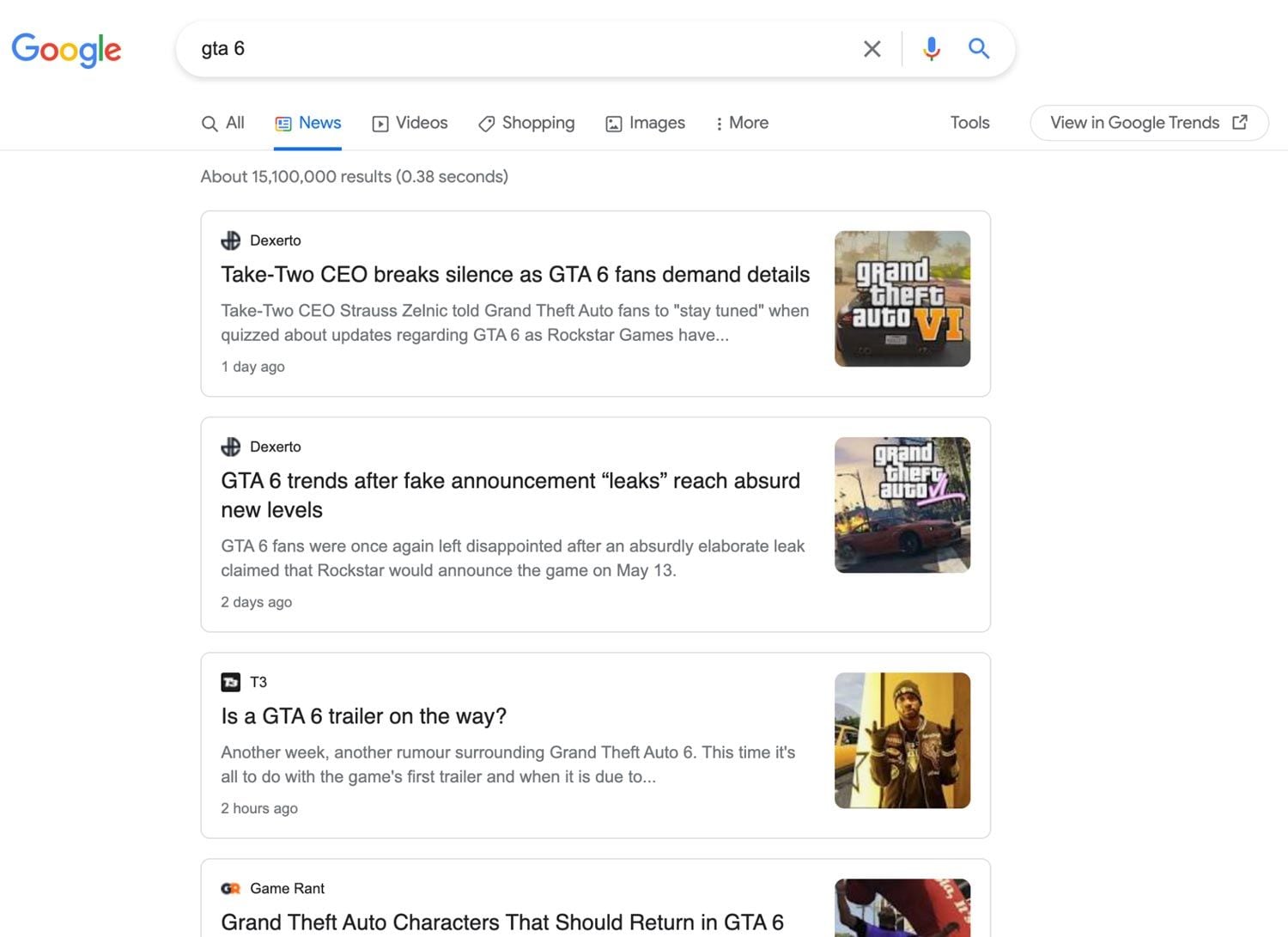Image resolution: width=1288 pixels, height=937 pixels.
Task: Open 'Grand Theft Auto Characters That Should Return' headline
Action: [x=502, y=922]
